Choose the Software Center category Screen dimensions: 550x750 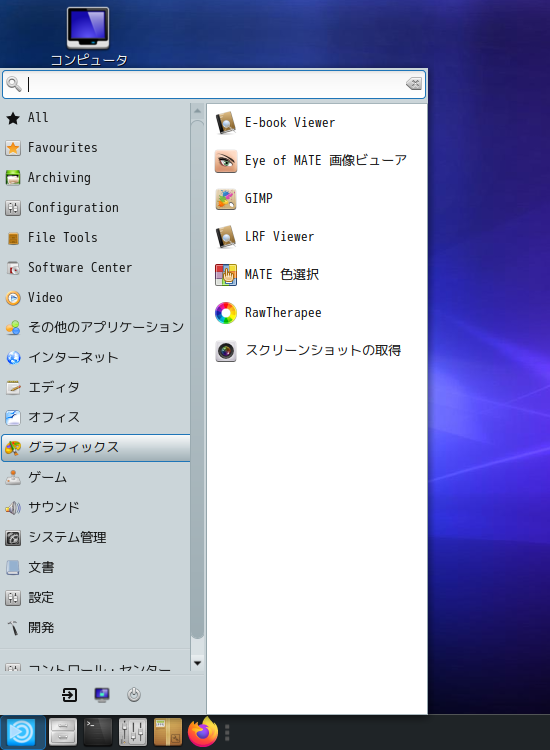click(x=96, y=267)
